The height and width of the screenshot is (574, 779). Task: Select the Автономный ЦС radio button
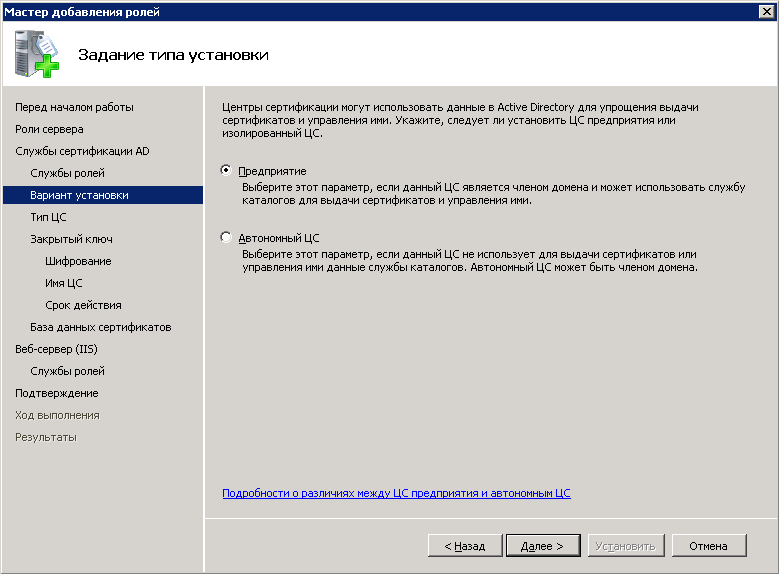coord(226,238)
